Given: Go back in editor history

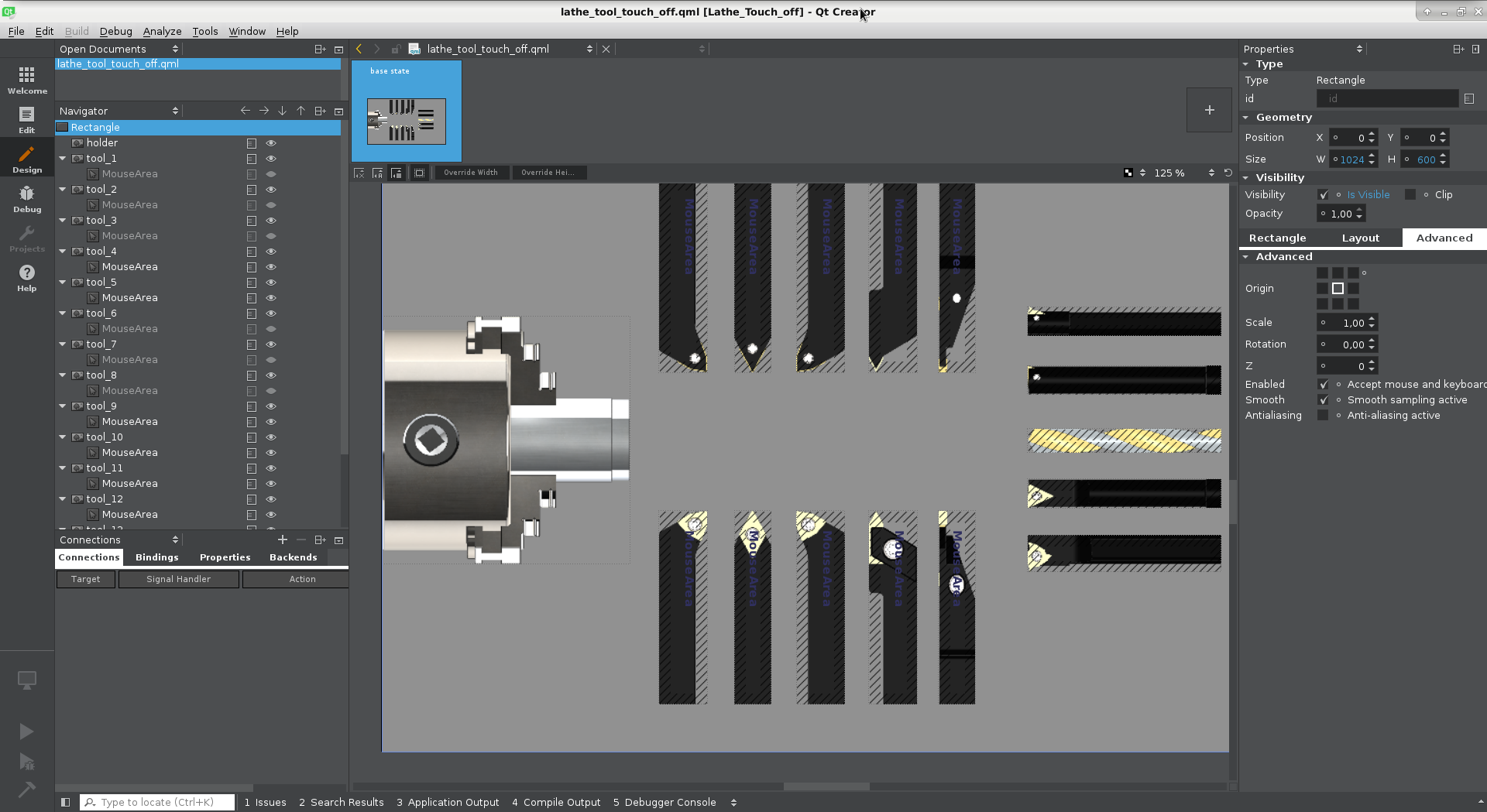Looking at the screenshot, I should click(x=359, y=49).
